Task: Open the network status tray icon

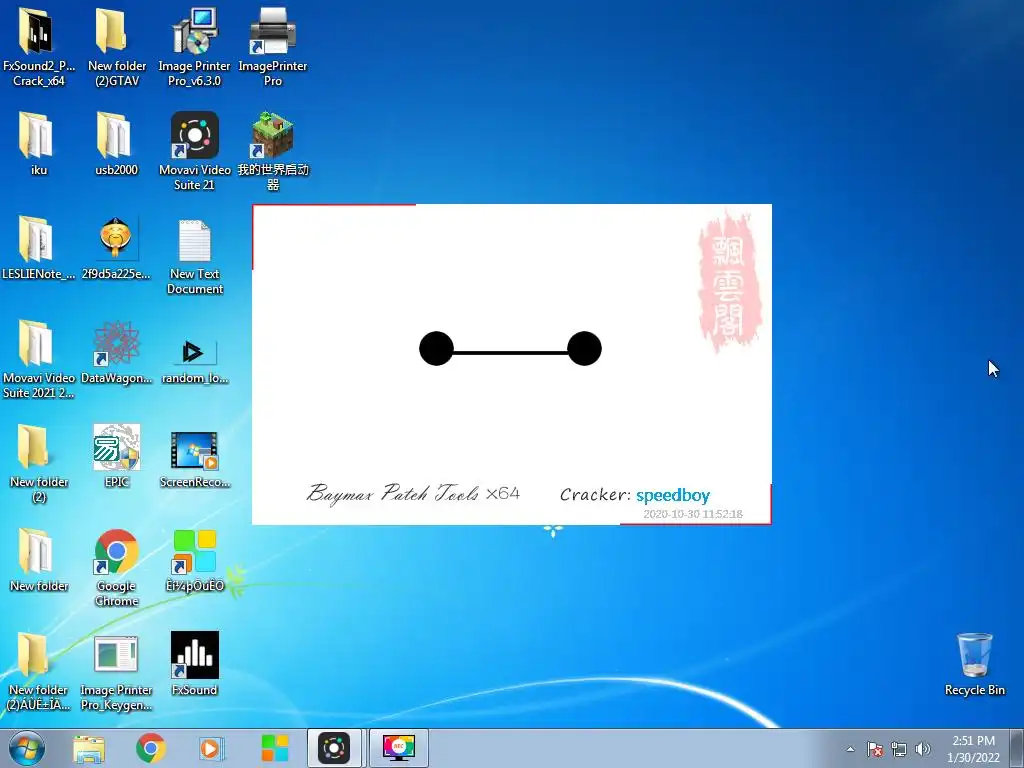Action: (899, 749)
